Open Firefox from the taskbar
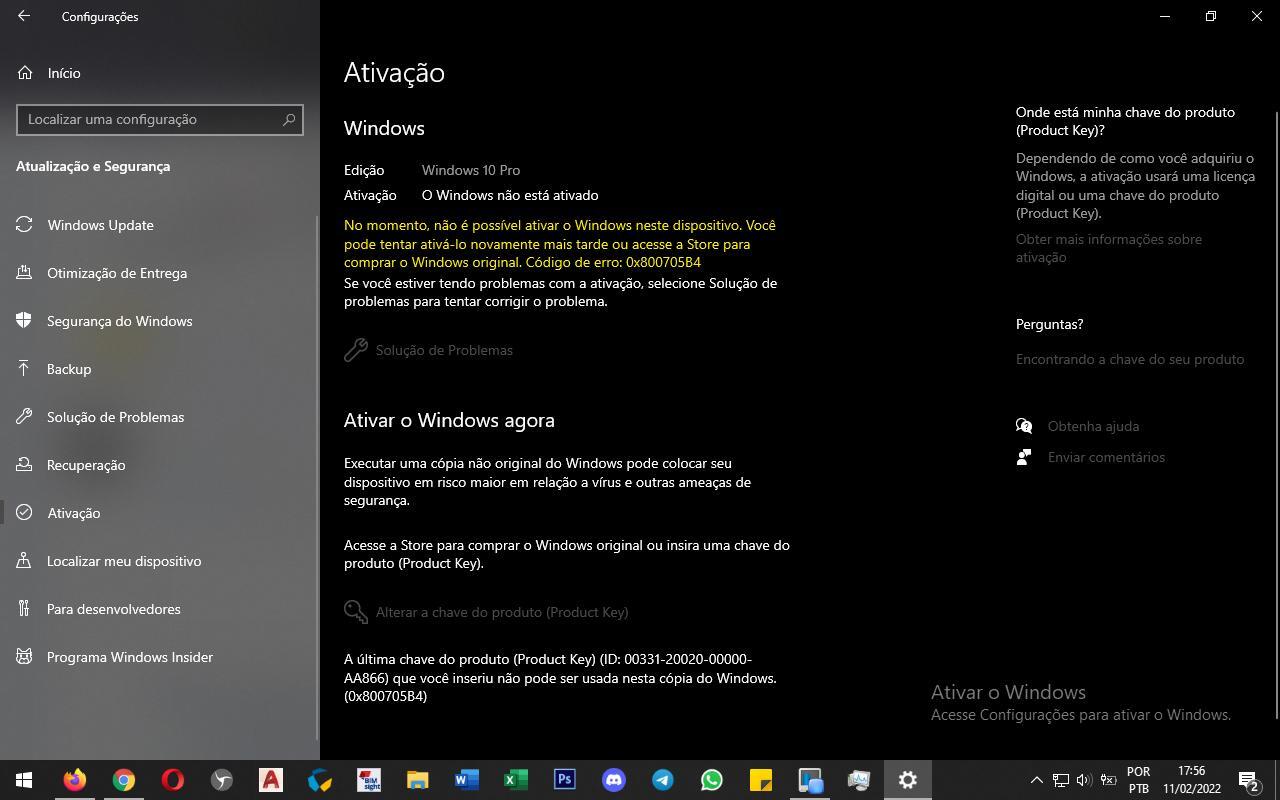 (74, 780)
